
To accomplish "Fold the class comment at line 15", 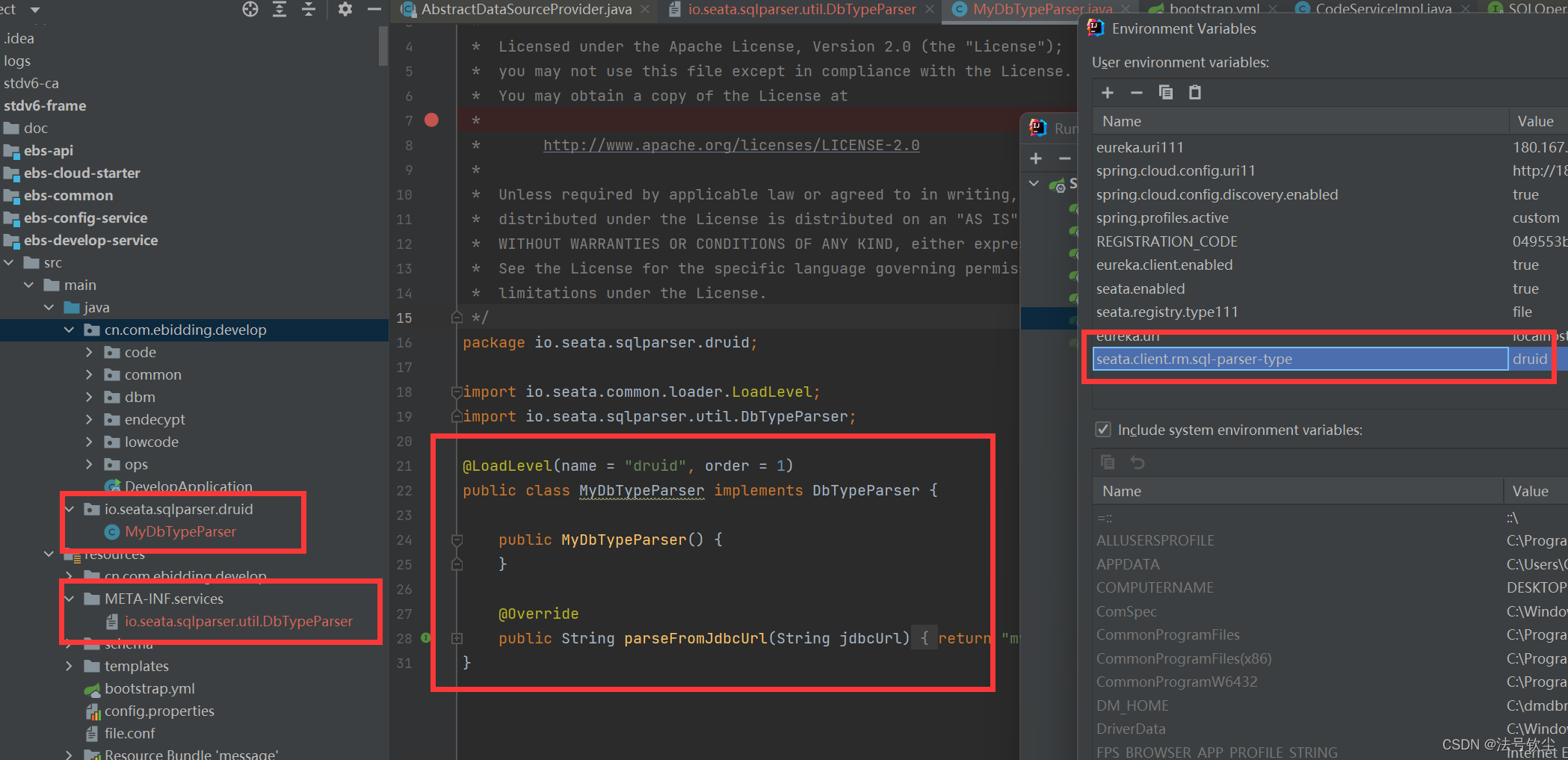I will click(457, 318).
